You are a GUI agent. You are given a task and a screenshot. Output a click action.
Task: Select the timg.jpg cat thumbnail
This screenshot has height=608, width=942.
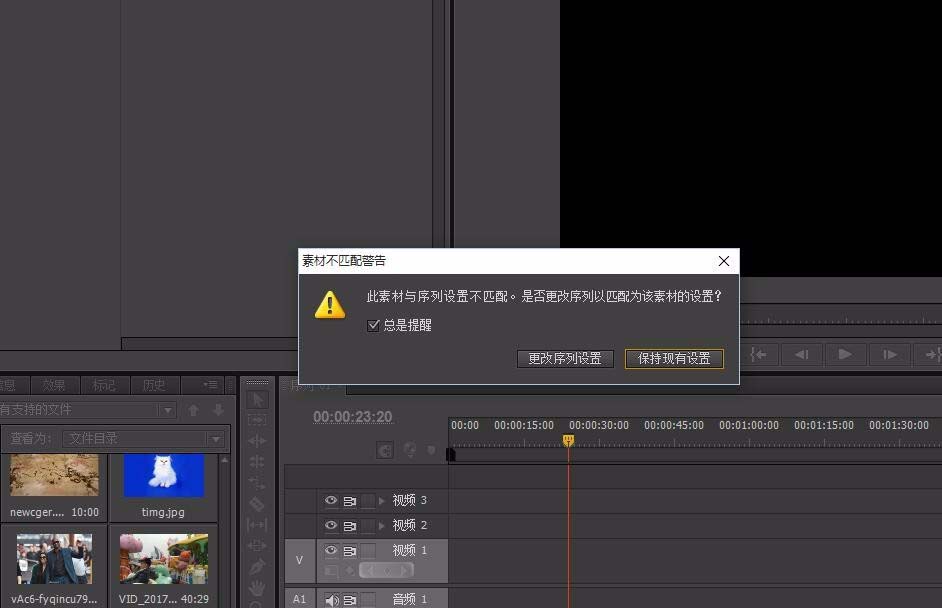(x=164, y=475)
